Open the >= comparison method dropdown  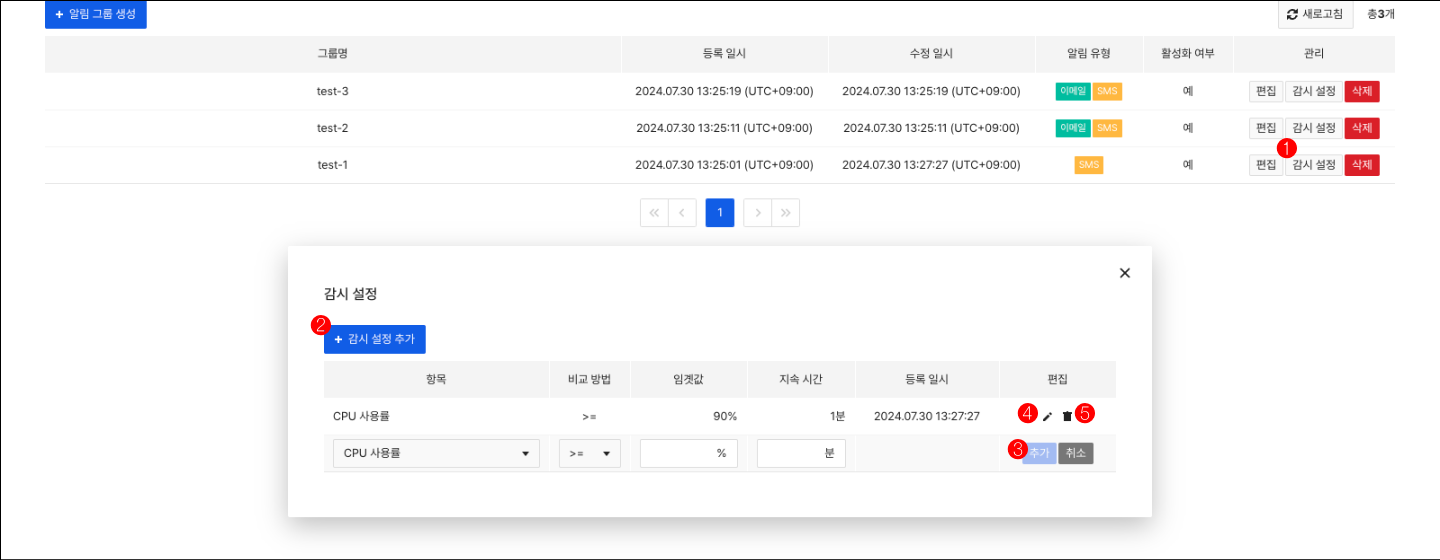[590, 453]
